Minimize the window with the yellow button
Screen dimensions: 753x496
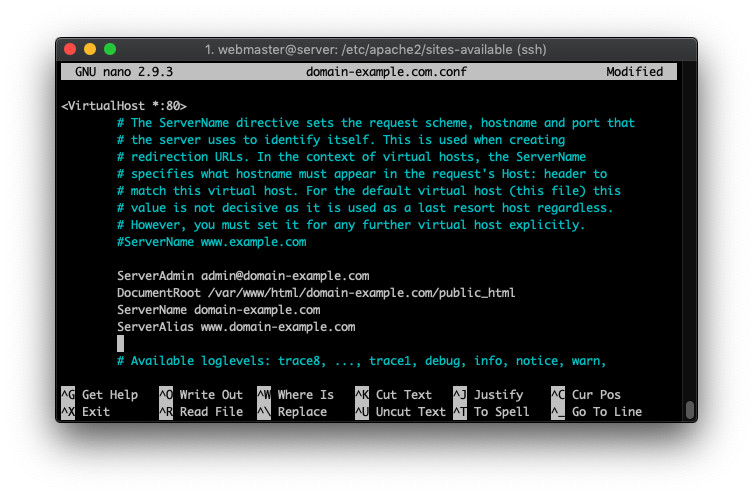(90, 49)
